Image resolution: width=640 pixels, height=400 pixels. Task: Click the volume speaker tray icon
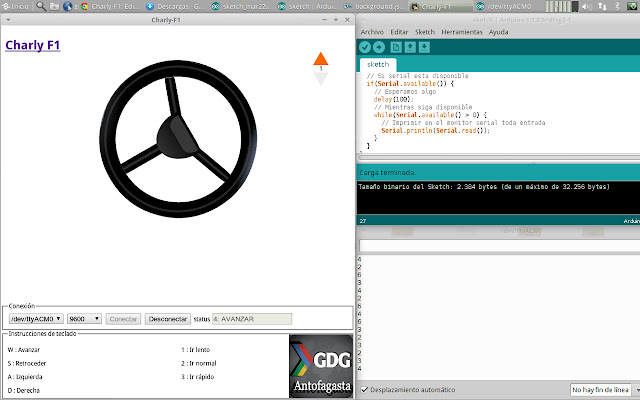click(587, 6)
